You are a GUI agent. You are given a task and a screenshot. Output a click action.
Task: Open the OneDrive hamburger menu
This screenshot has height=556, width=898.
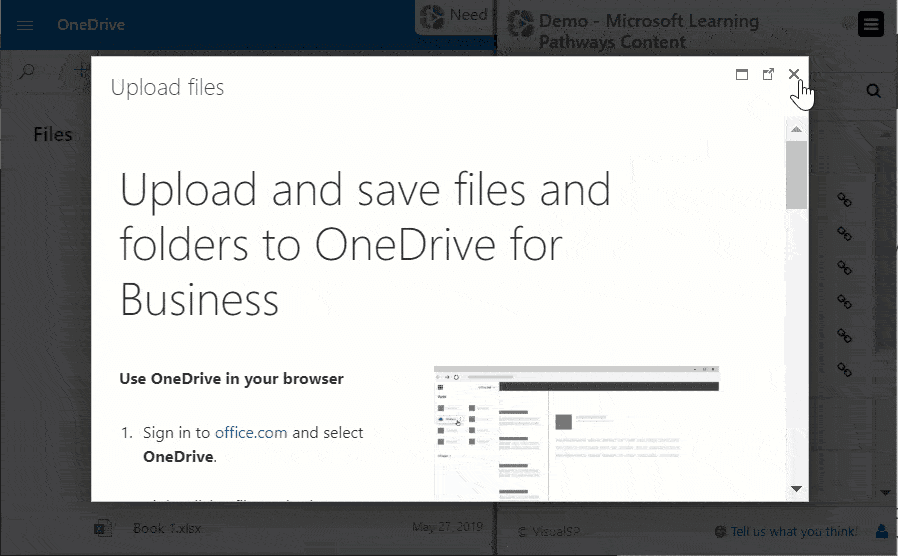(x=25, y=25)
